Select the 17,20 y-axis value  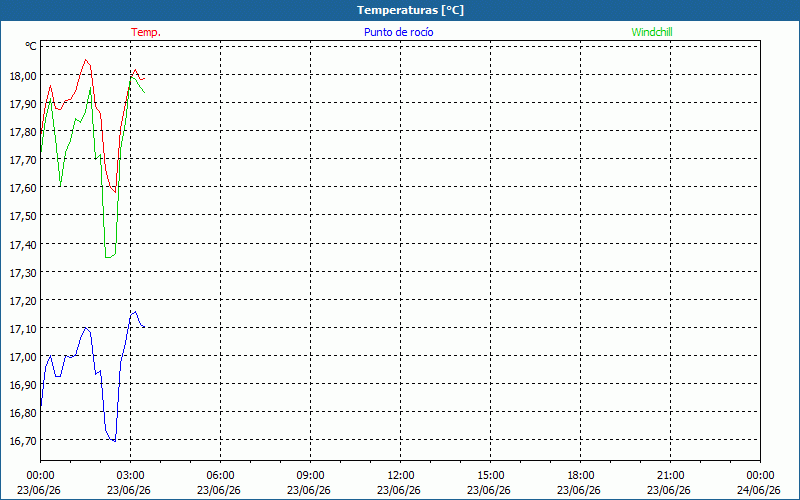coord(23,301)
